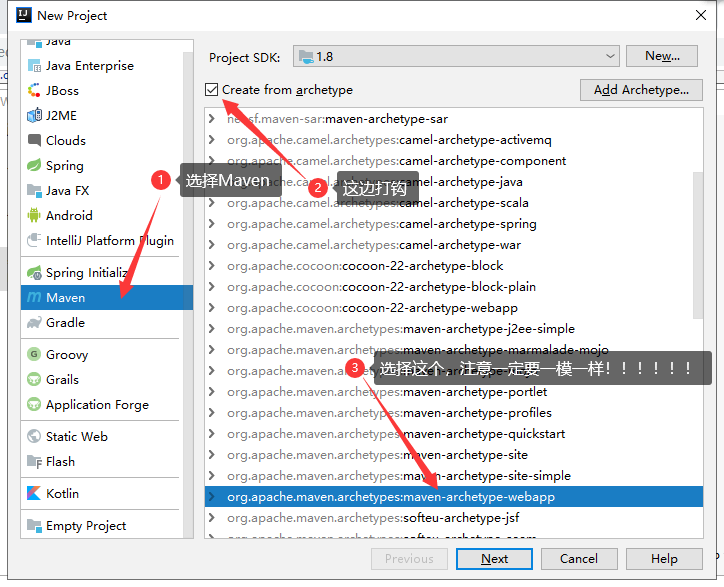The height and width of the screenshot is (587, 724).
Task: Select cocoon-22-archetype-block-plain row
Action: [x=454, y=287]
